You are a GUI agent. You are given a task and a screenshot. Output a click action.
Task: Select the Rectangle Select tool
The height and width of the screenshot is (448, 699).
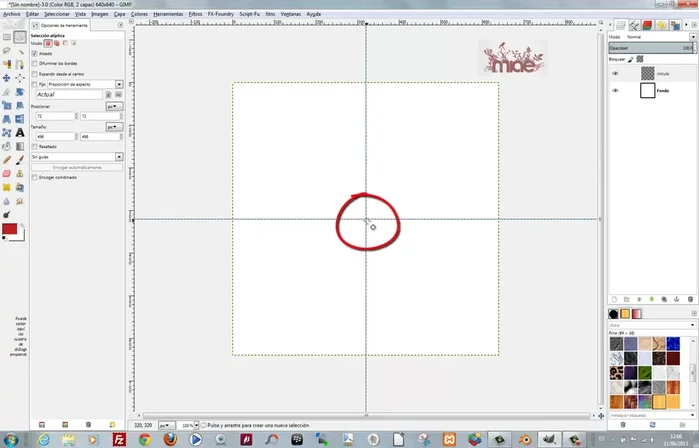(x=6, y=37)
